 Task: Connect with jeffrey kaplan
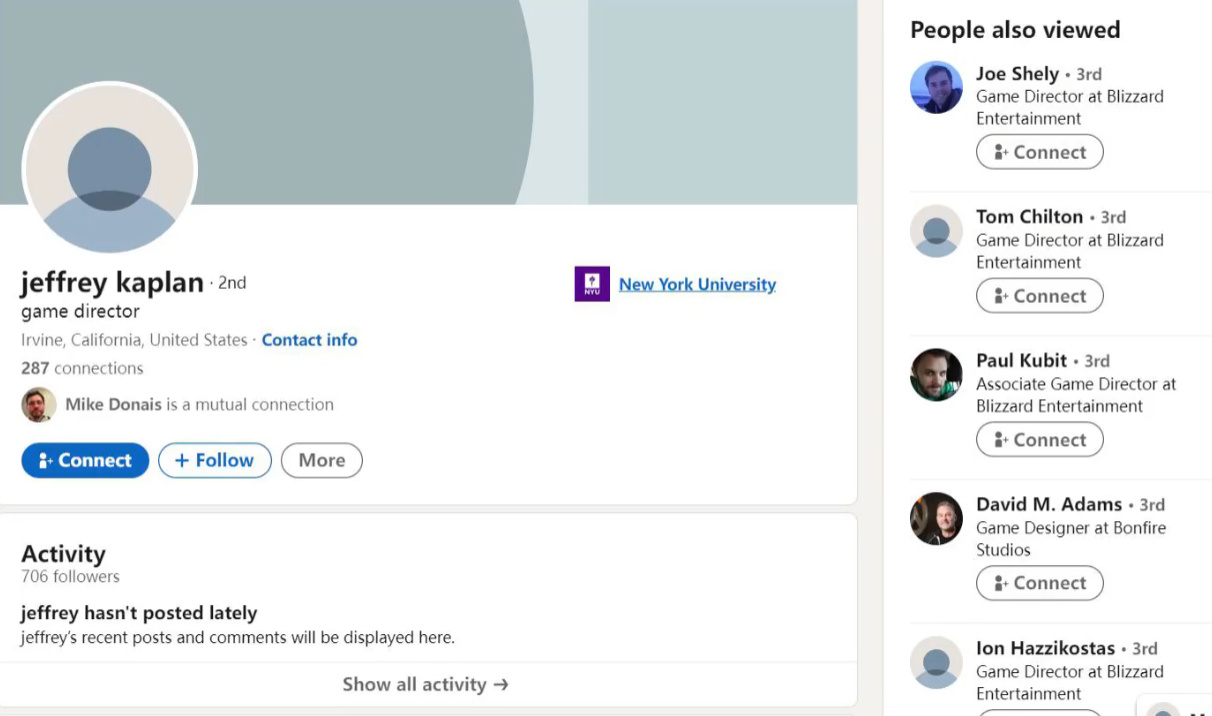(x=85, y=460)
